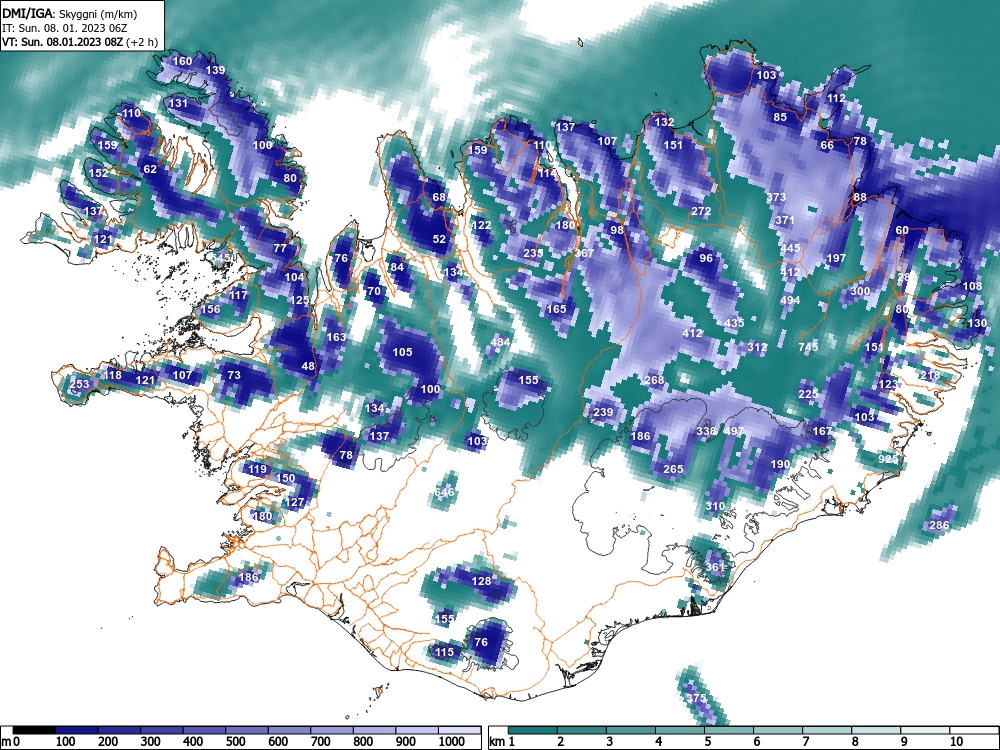This screenshot has width=1000, height=750.
Task: Click the visibility value '139' on the map
Action: [x=216, y=70]
